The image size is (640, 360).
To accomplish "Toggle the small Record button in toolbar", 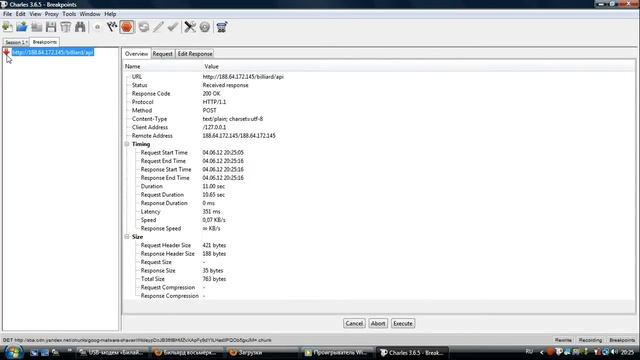I will point(97,27).
